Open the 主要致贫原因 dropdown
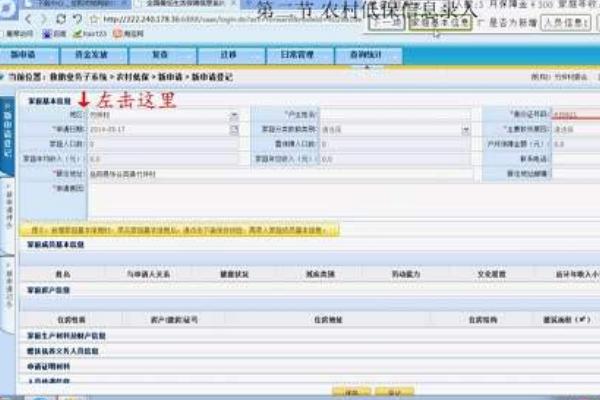The height and width of the screenshot is (400, 600). click(576, 129)
